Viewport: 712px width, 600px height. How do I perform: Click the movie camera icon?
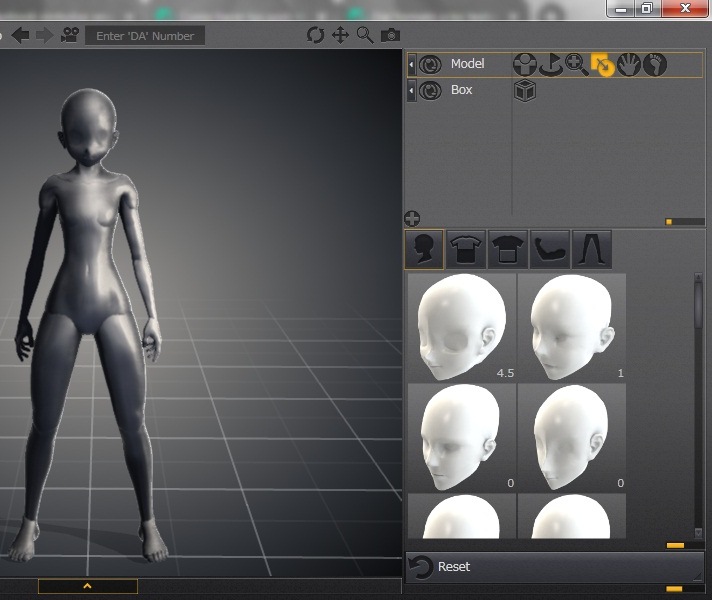click(x=70, y=35)
